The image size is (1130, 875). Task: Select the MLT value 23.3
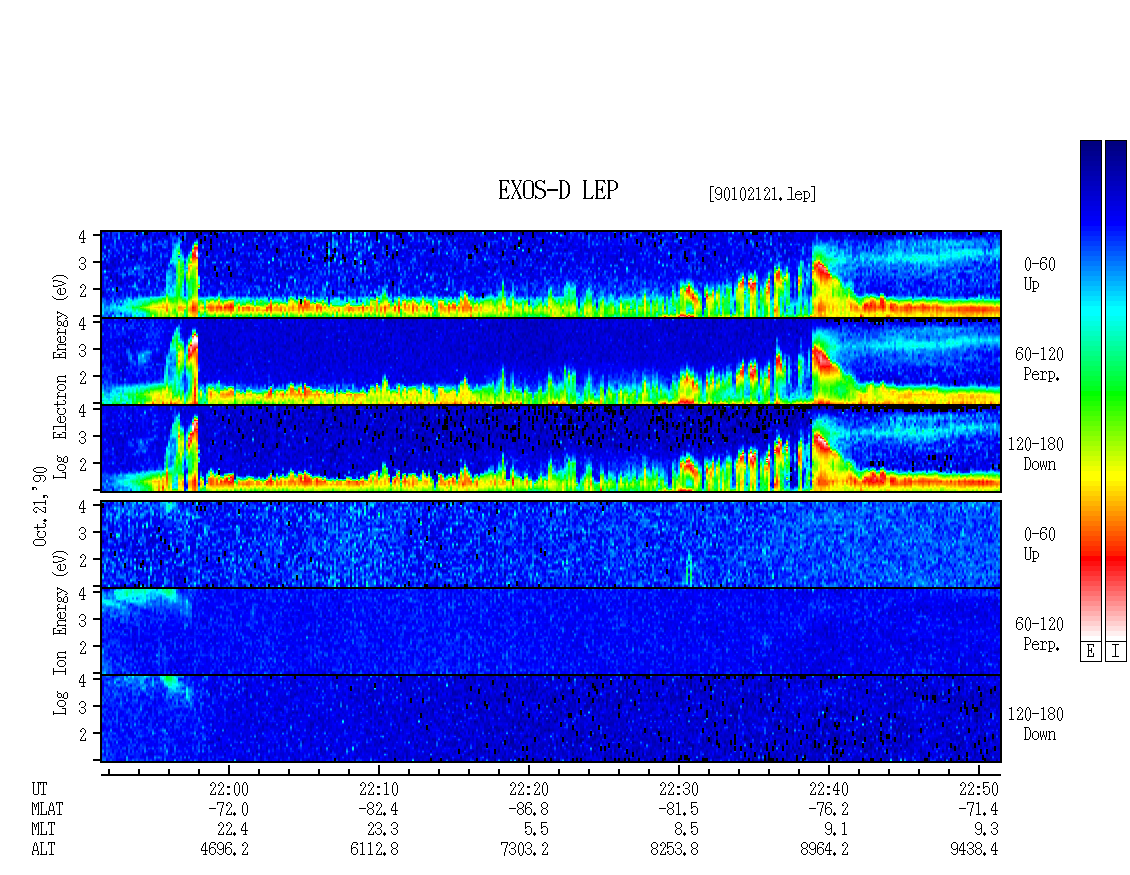(x=383, y=829)
